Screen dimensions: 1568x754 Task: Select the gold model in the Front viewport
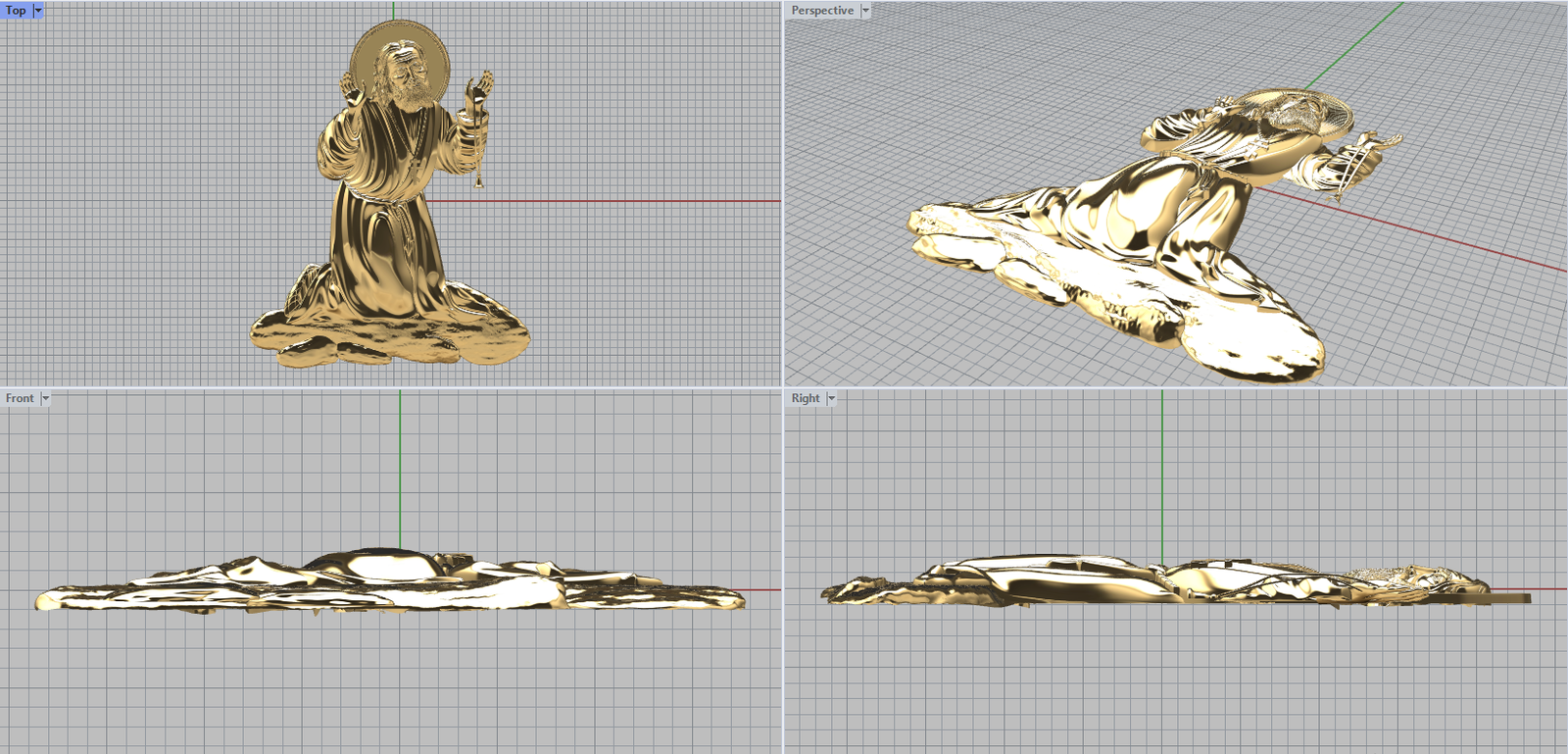point(392,583)
